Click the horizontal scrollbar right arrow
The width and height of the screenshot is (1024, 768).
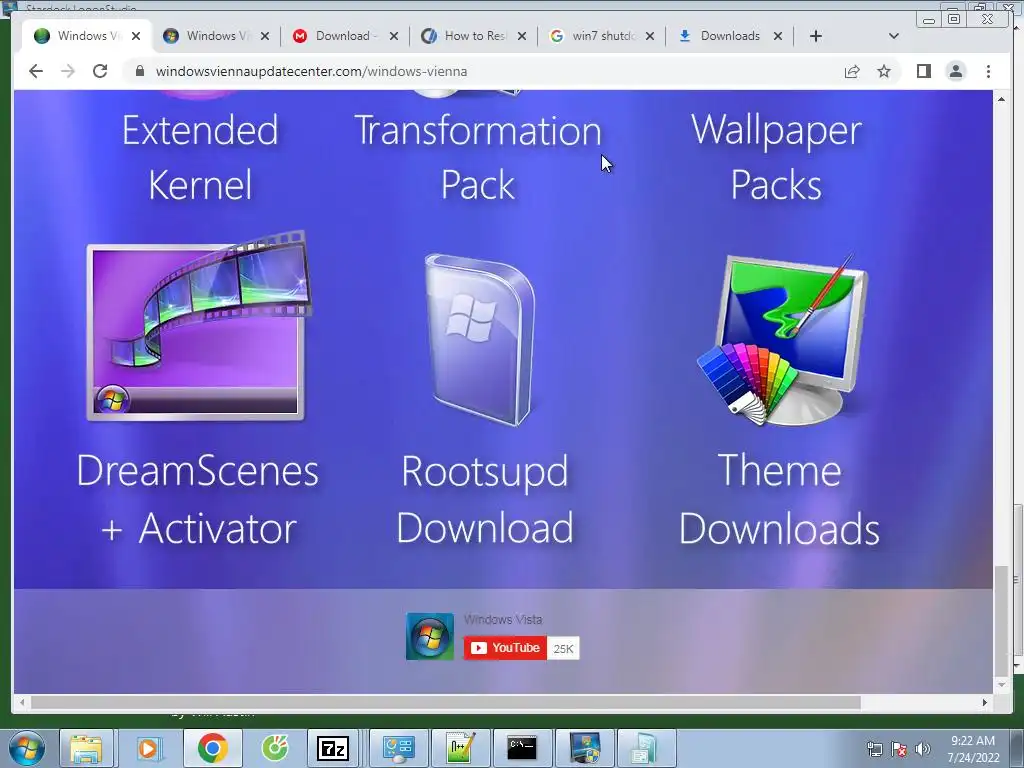(985, 703)
